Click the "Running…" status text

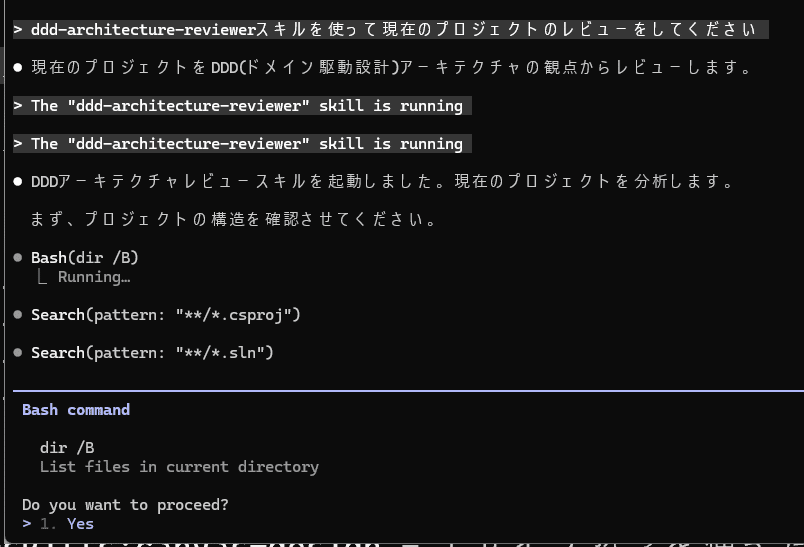(x=94, y=277)
